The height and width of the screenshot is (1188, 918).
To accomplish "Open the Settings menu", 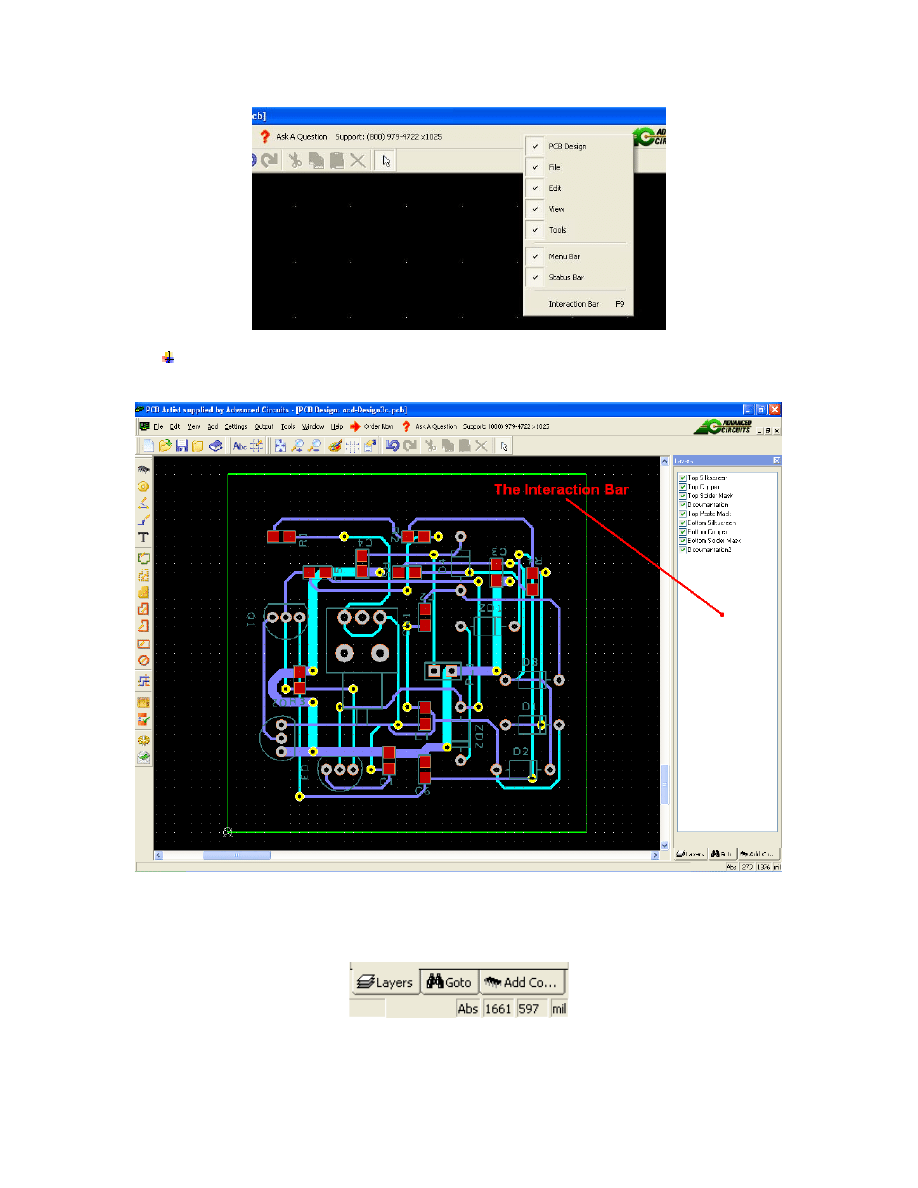I will [x=234, y=426].
